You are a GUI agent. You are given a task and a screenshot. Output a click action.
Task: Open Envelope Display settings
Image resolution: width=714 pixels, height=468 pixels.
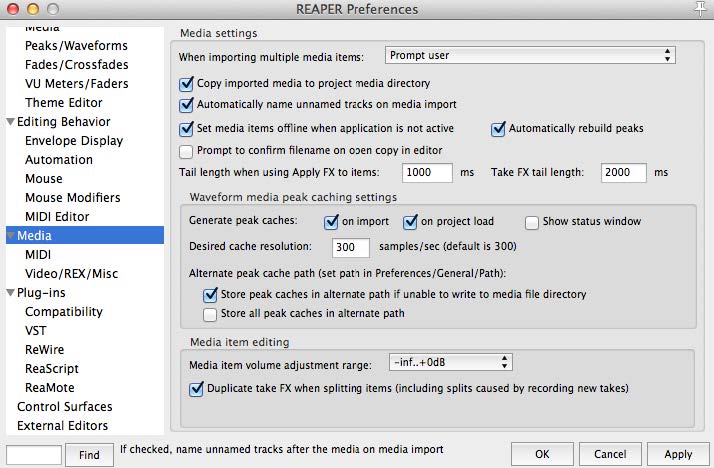(74, 141)
